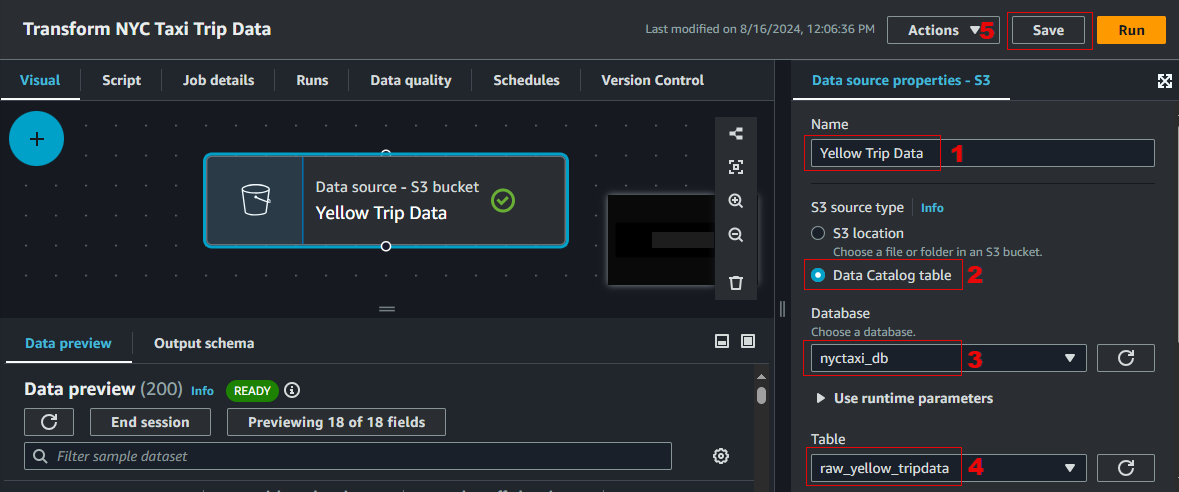Expand Use runtime parameters section
Screen dimensions: 1179x492
click(905, 398)
